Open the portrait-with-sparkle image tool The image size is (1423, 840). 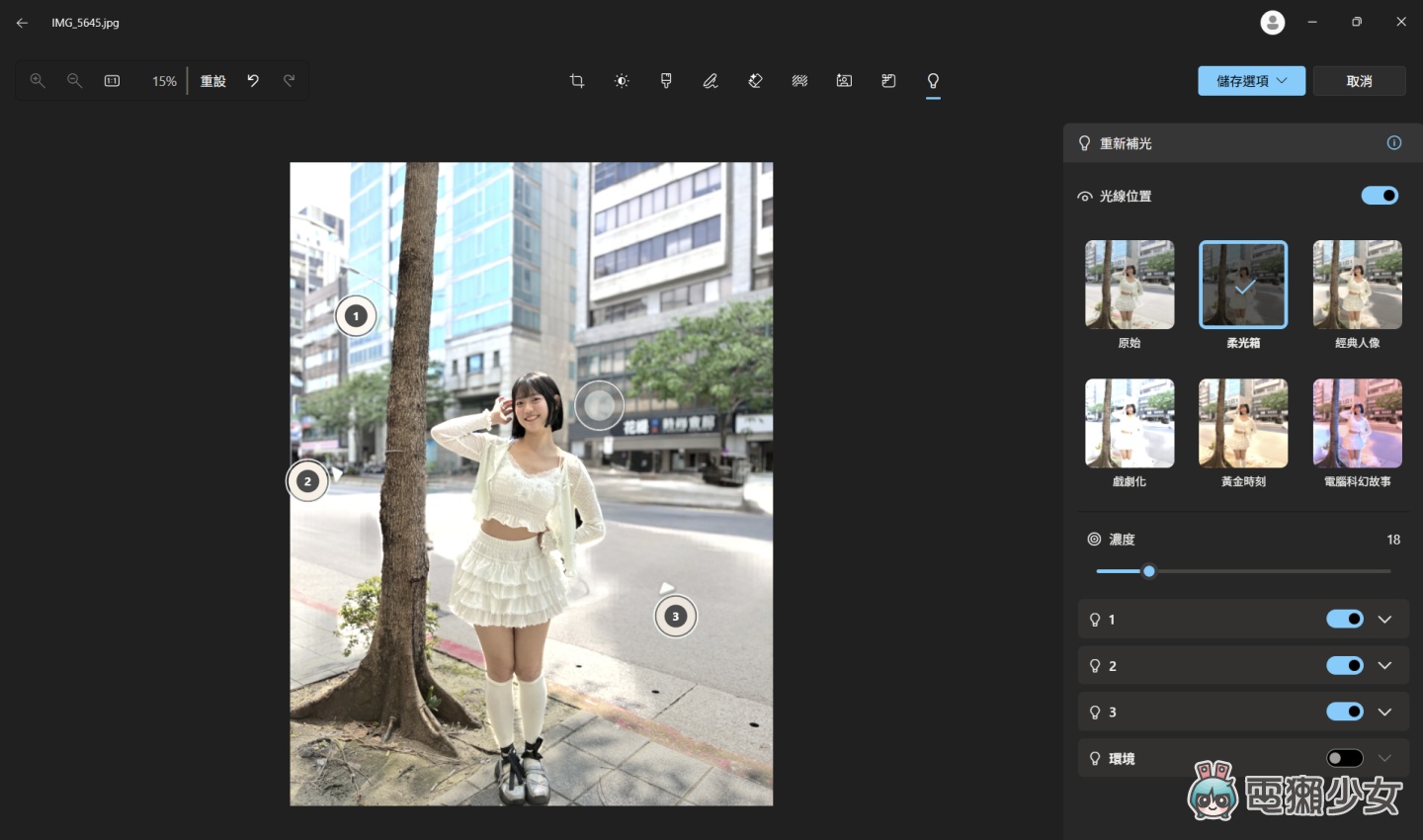(x=844, y=81)
